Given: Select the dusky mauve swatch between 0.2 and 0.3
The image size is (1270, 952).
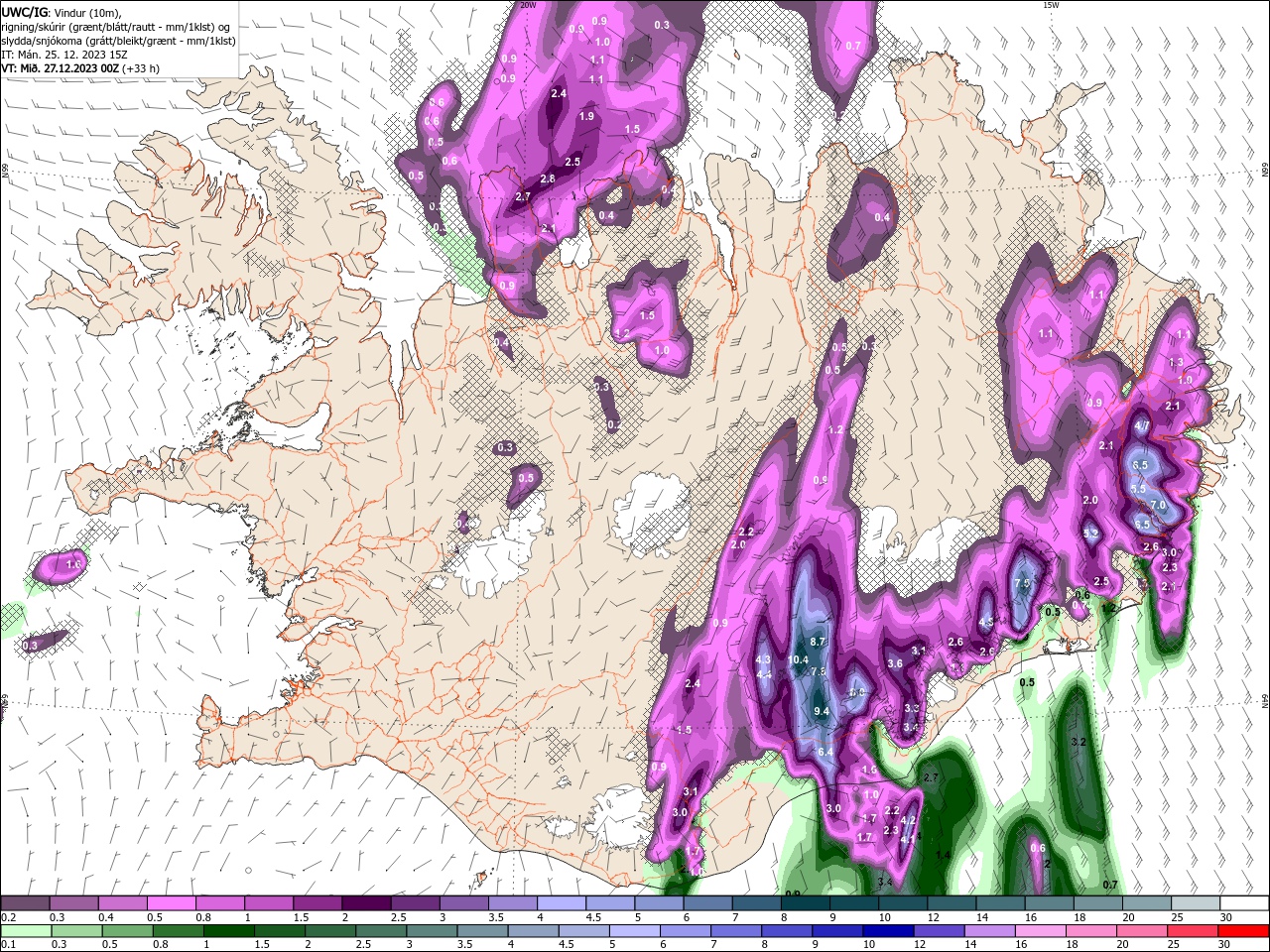Looking at the screenshot, I should point(25,903).
